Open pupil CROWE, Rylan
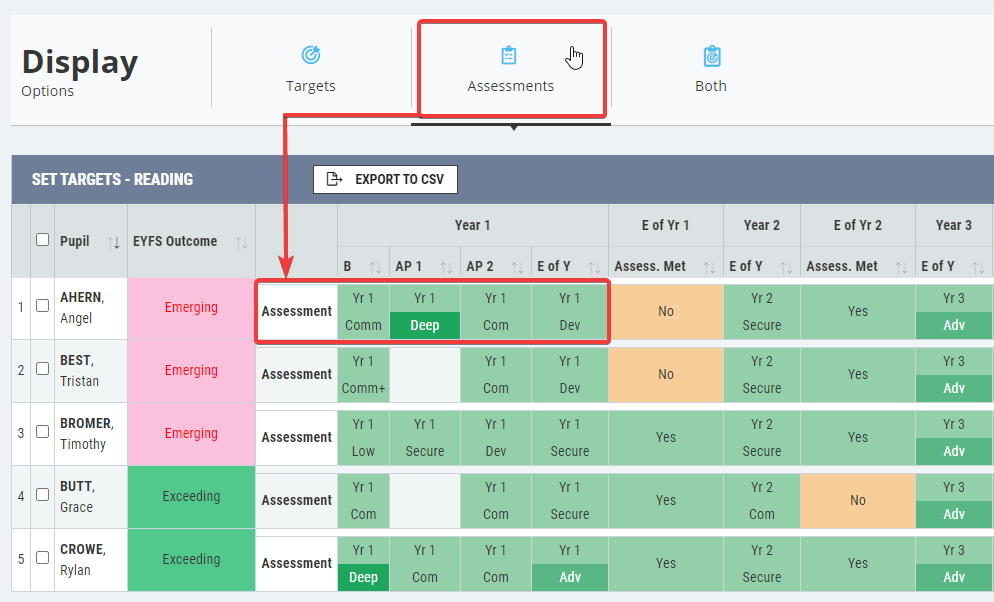This screenshot has width=994, height=602. pyautogui.click(x=83, y=559)
